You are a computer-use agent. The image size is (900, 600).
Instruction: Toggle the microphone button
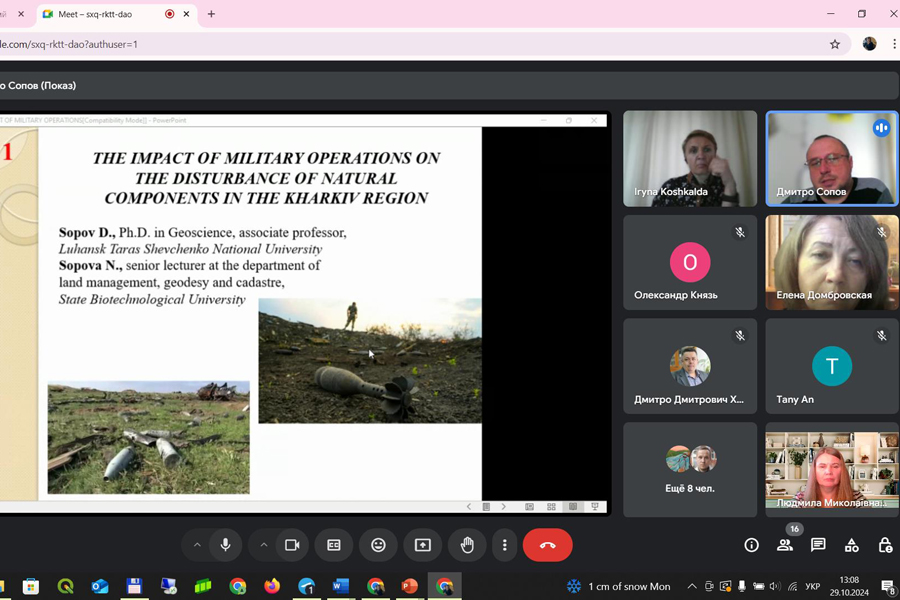(226, 545)
